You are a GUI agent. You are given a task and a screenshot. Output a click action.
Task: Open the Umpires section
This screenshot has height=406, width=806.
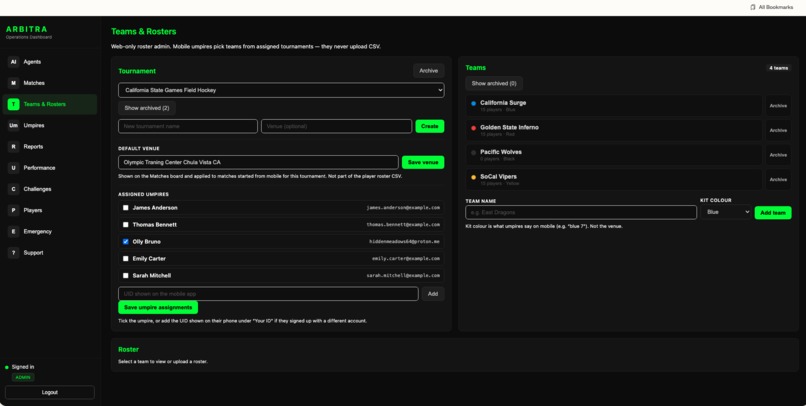tap(50, 125)
